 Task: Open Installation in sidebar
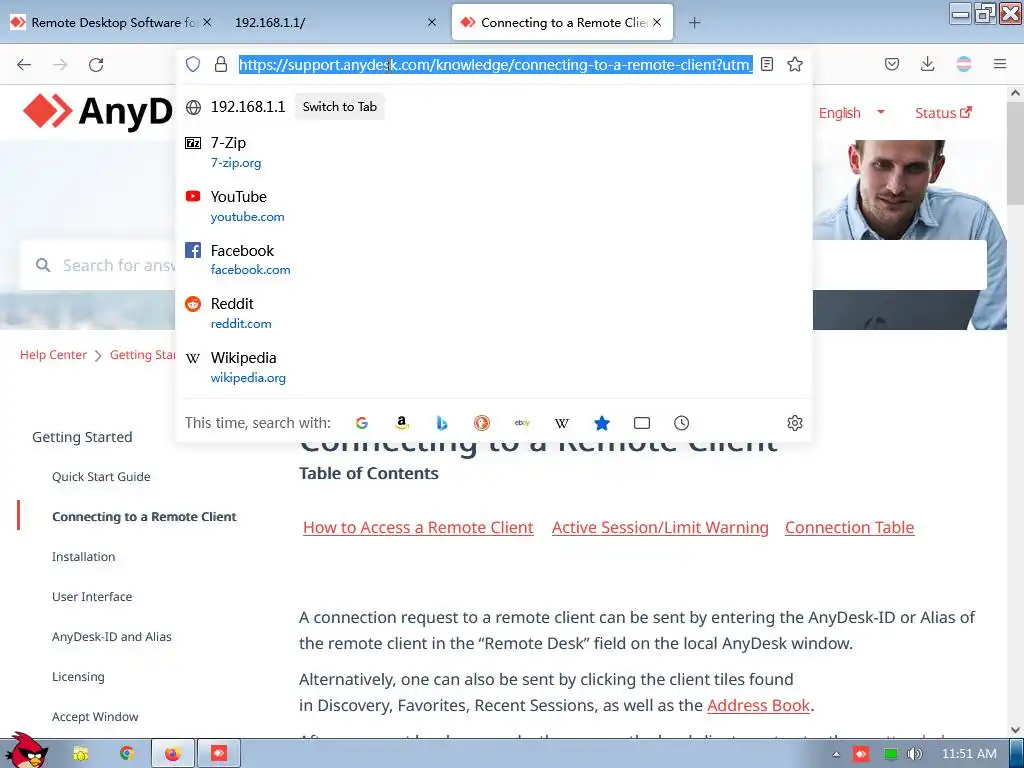tap(84, 556)
